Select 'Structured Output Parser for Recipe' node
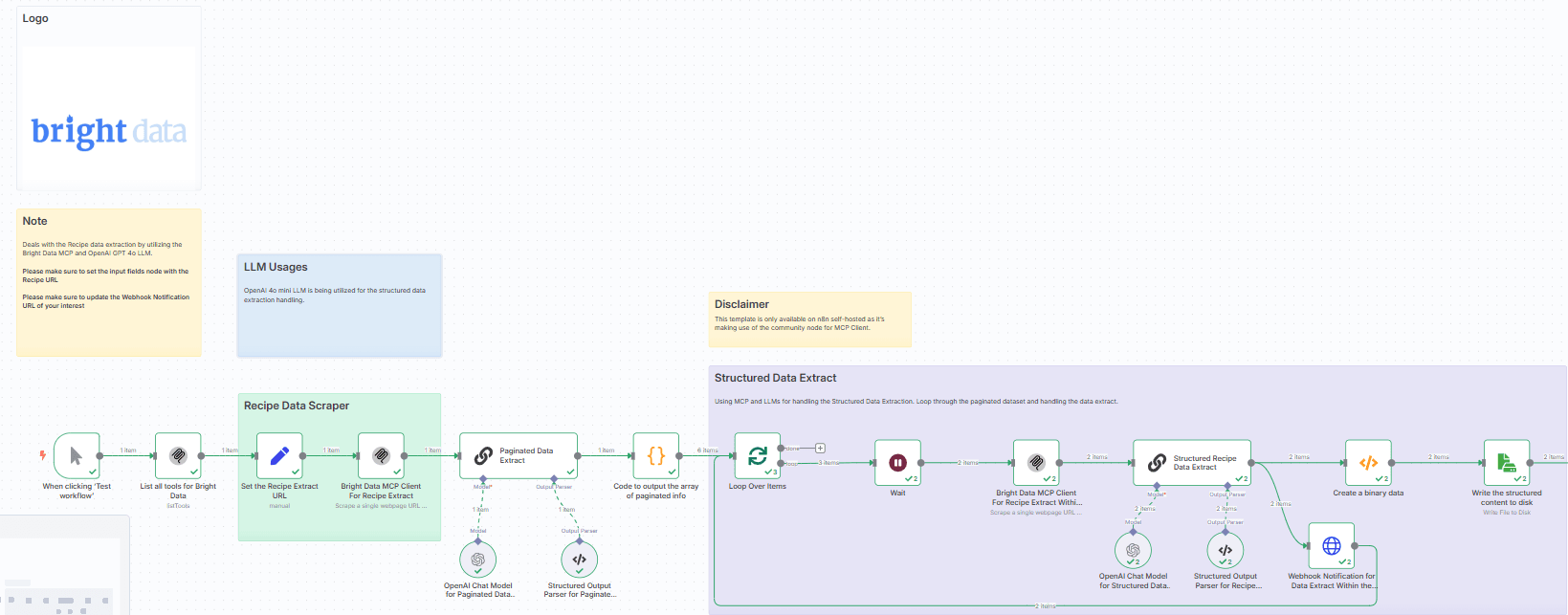The image size is (1568, 615). [1226, 550]
